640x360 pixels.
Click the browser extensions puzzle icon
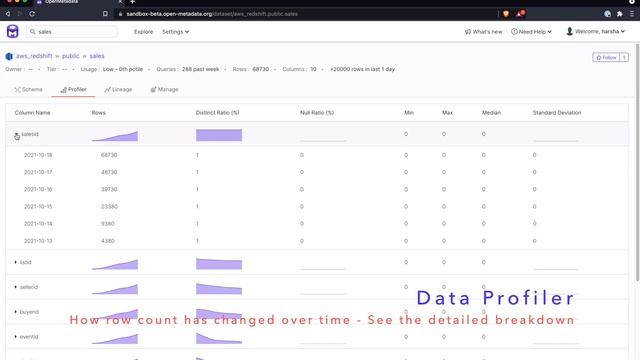tap(620, 14)
